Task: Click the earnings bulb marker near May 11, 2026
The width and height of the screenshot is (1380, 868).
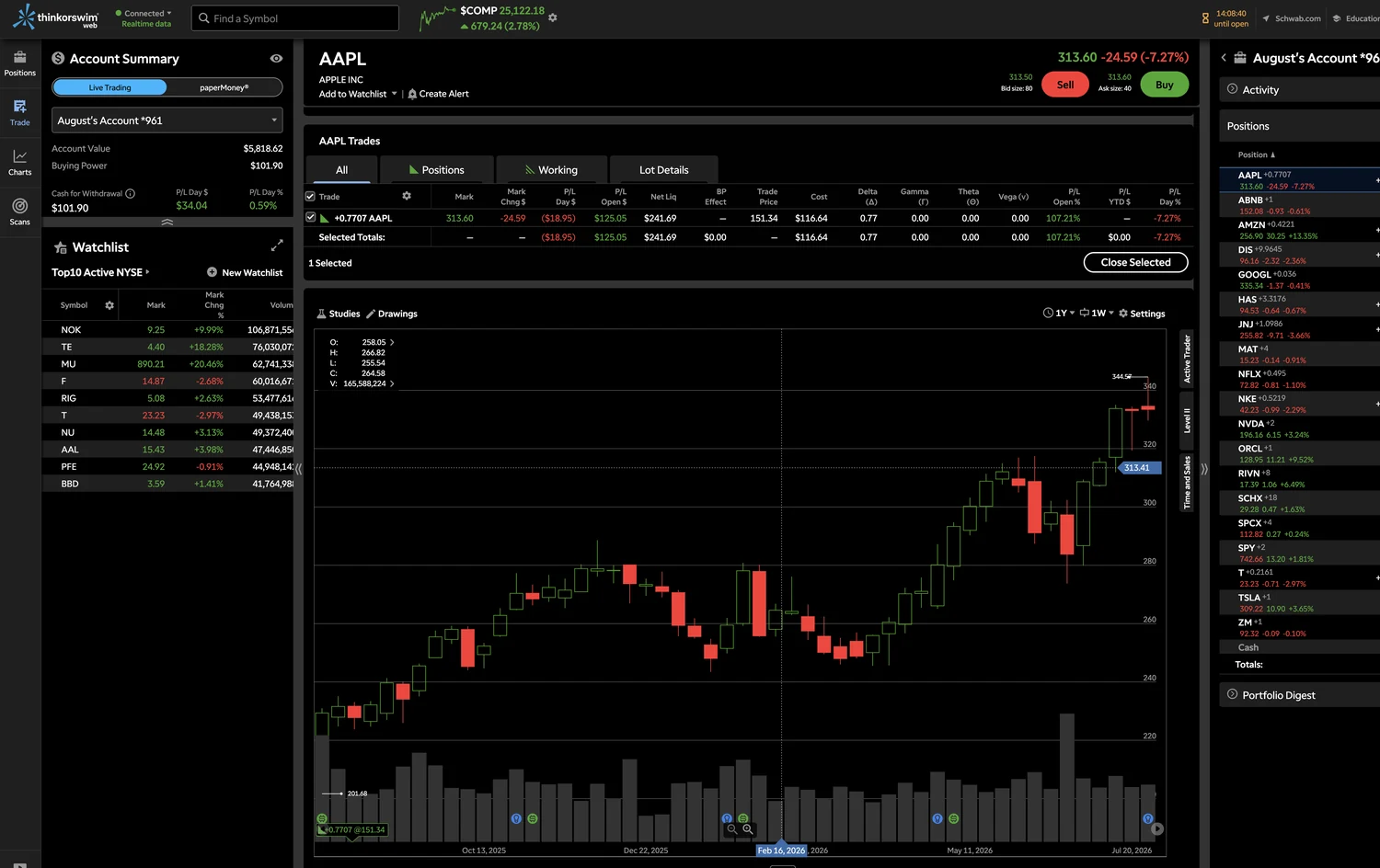Action: (937, 818)
